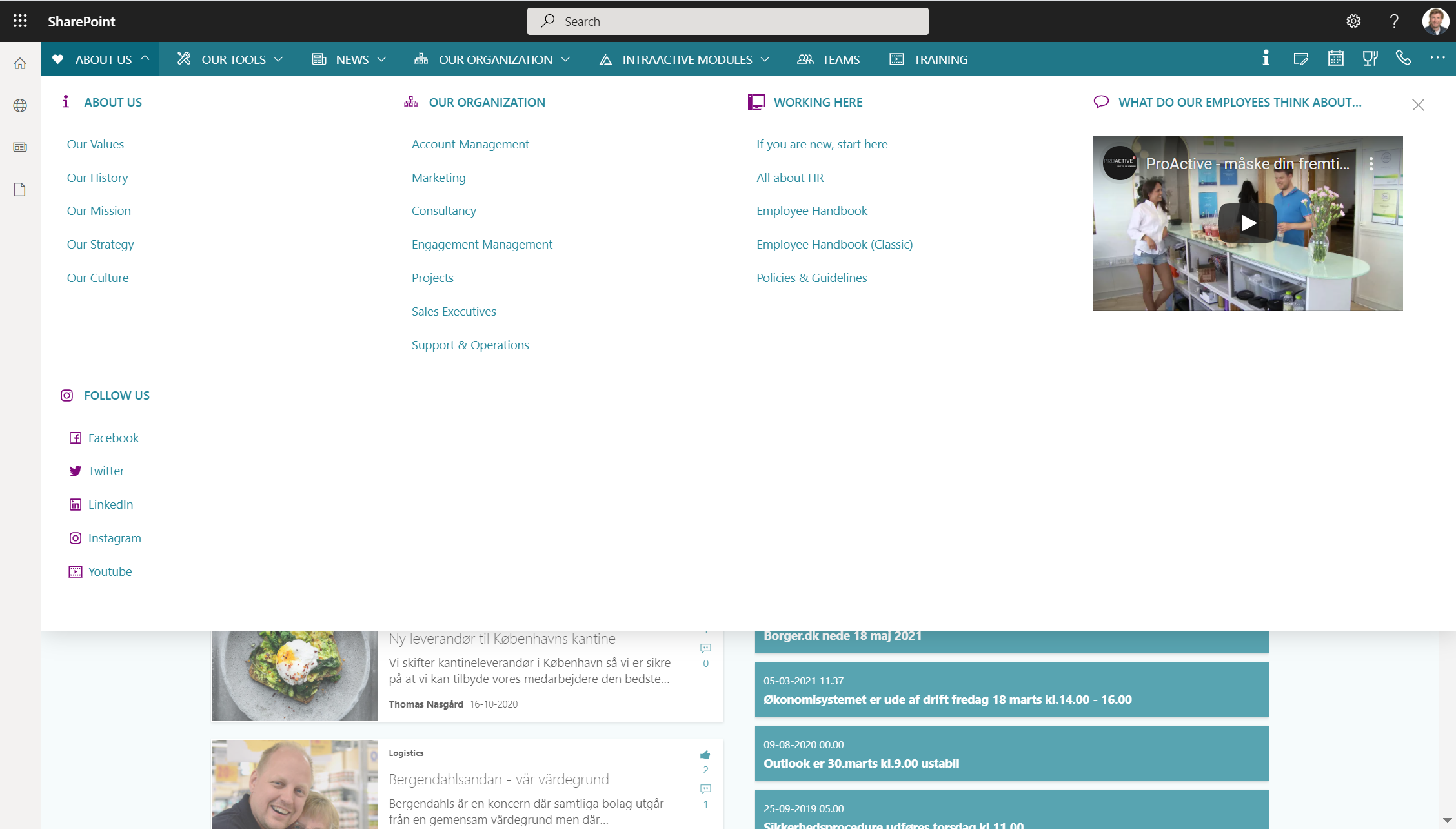This screenshot has height=829, width=1456.
Task: Open the Settings gear icon
Action: [x=1353, y=21]
